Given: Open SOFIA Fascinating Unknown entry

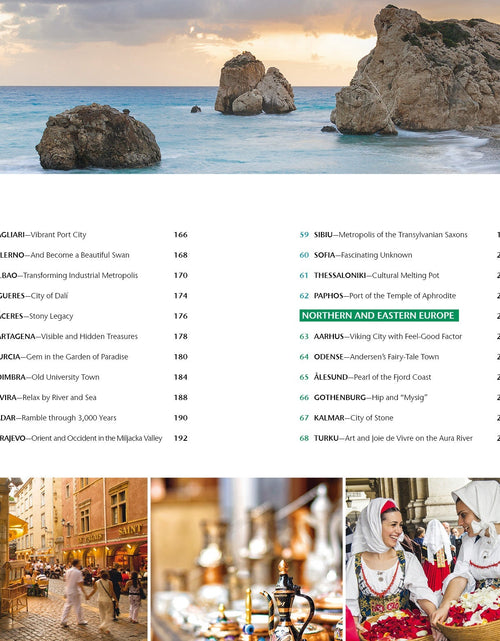Looking at the screenshot, I should tap(363, 255).
